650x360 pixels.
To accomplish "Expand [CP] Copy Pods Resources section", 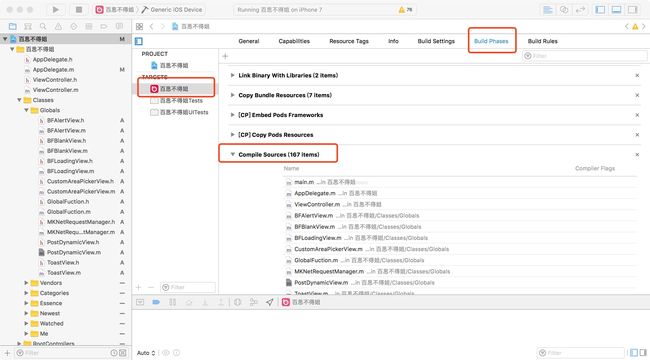I will point(233,135).
